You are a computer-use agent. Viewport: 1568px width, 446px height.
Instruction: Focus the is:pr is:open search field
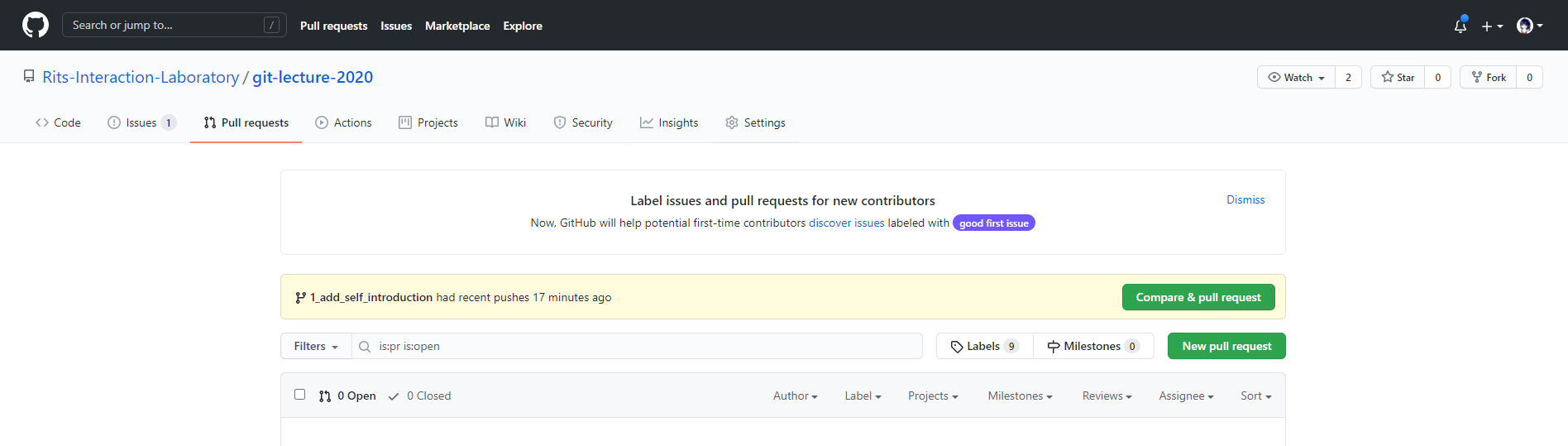(645, 346)
